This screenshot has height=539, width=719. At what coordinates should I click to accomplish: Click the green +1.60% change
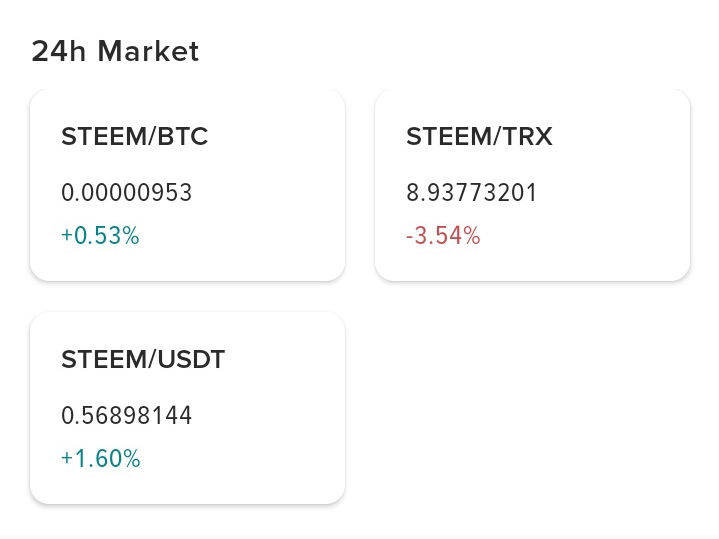pos(100,459)
